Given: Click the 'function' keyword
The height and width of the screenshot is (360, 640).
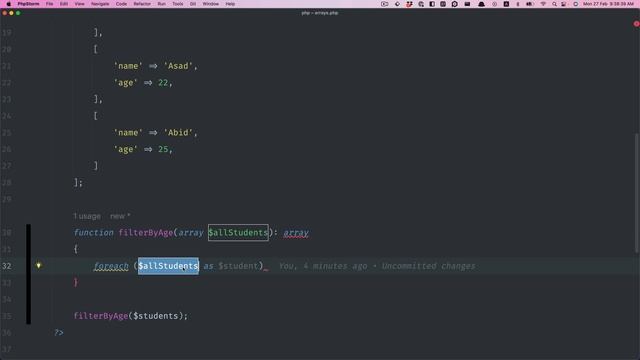Looking at the screenshot, I should pyautogui.click(x=93, y=233).
